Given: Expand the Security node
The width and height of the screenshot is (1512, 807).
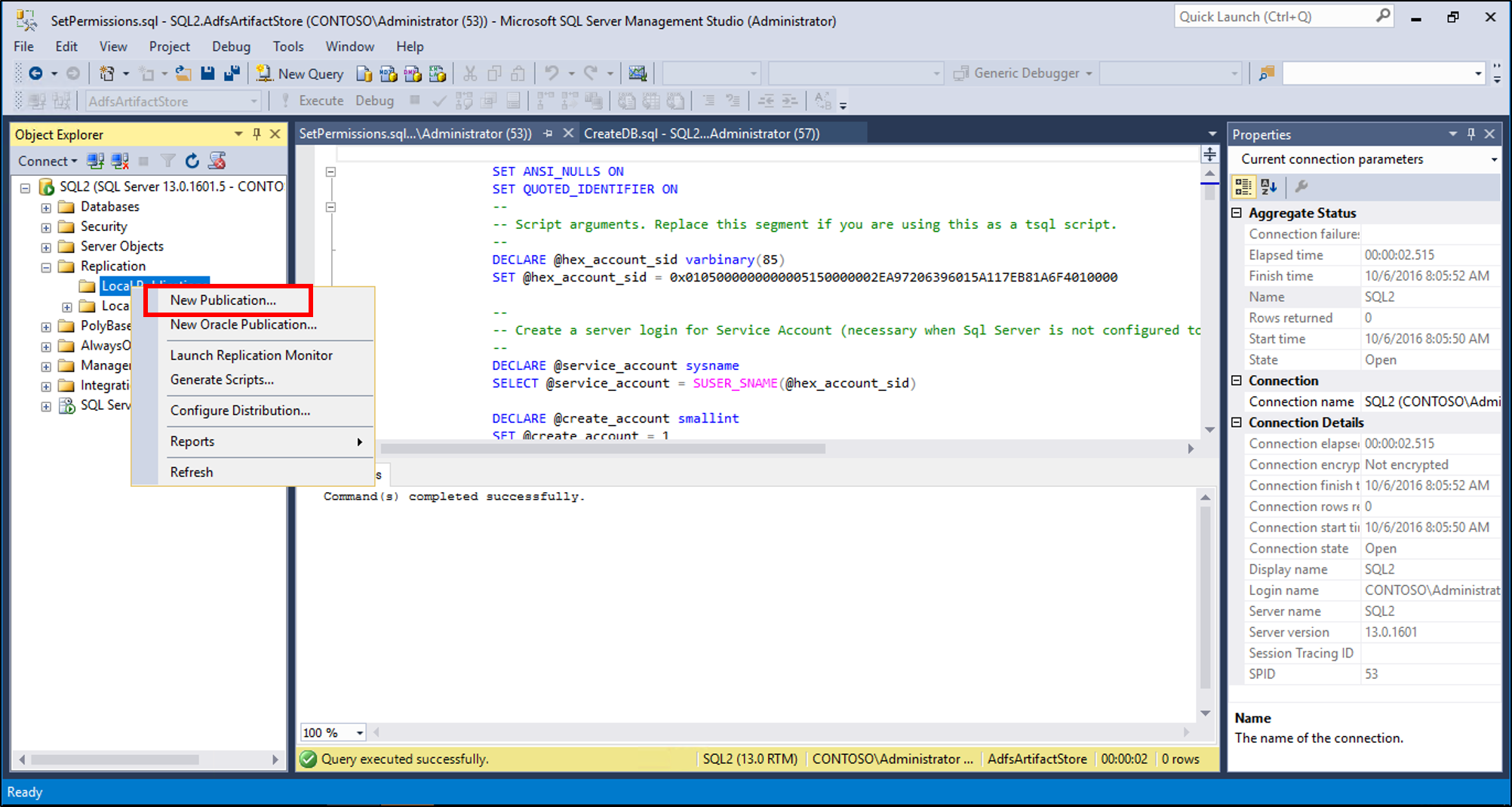Looking at the screenshot, I should 46,227.
